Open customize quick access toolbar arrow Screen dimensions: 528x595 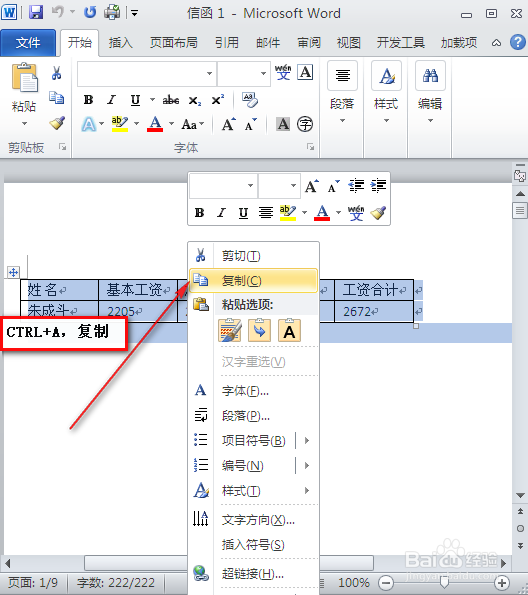pos(134,13)
